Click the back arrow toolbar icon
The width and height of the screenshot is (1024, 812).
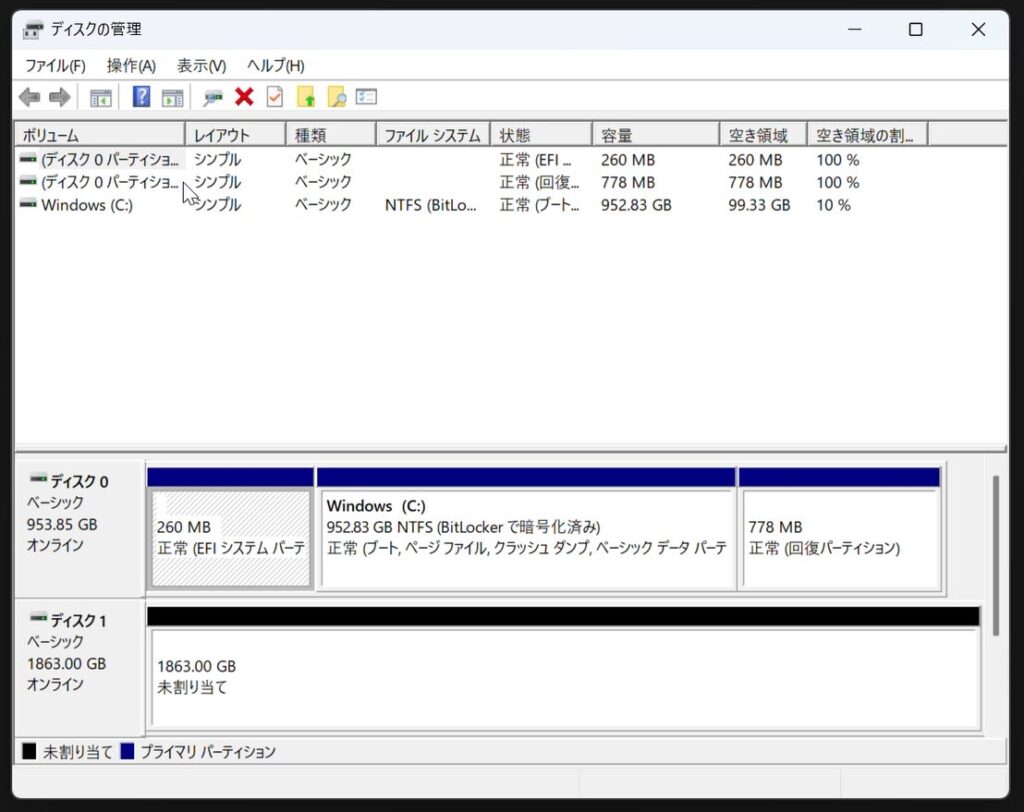tap(30, 97)
